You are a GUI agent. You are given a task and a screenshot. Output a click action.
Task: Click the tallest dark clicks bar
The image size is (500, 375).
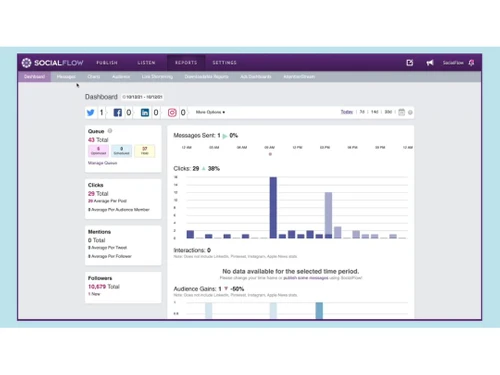click(x=273, y=207)
